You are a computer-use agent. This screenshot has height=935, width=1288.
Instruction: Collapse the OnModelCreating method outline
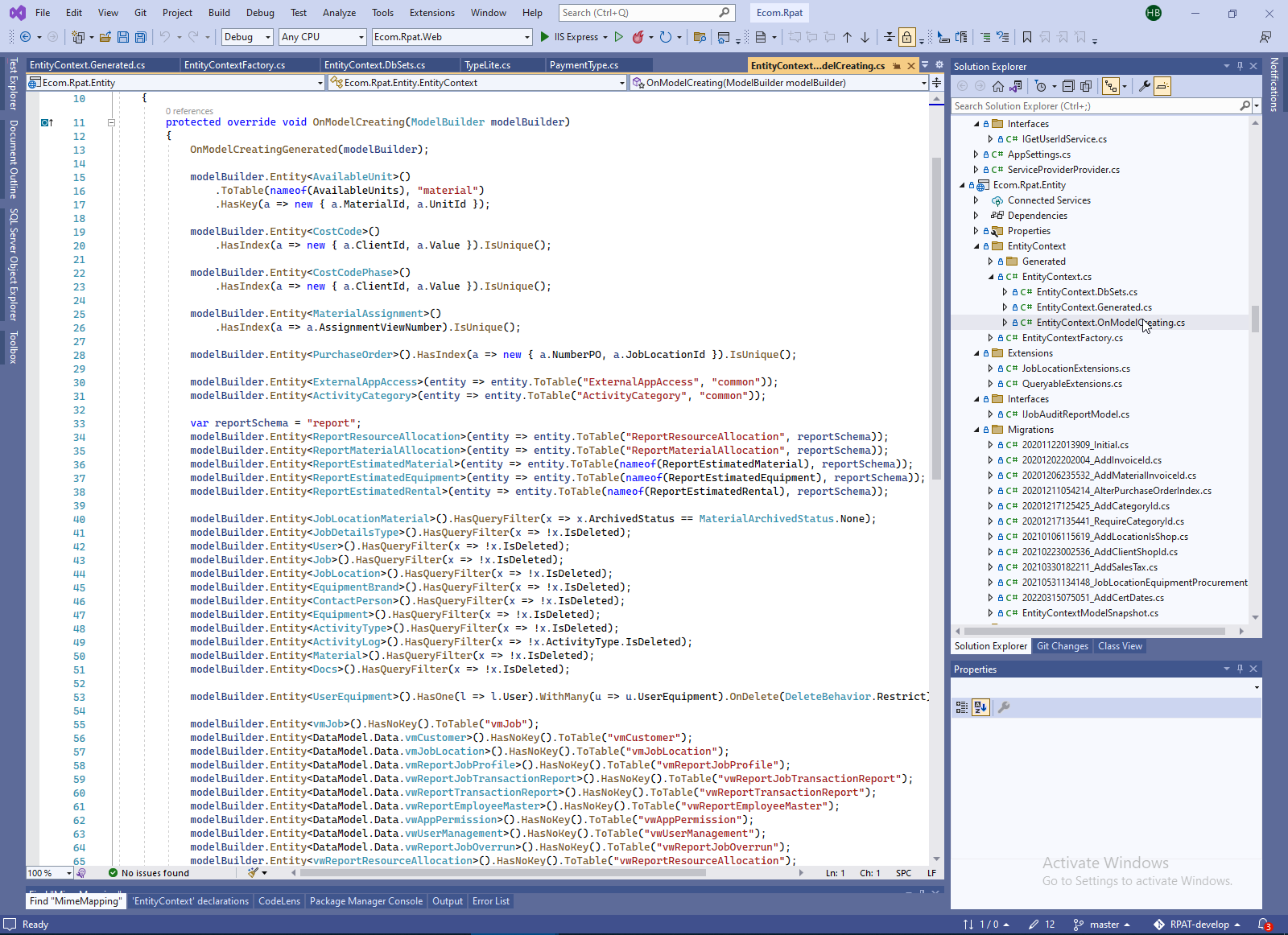click(x=111, y=122)
